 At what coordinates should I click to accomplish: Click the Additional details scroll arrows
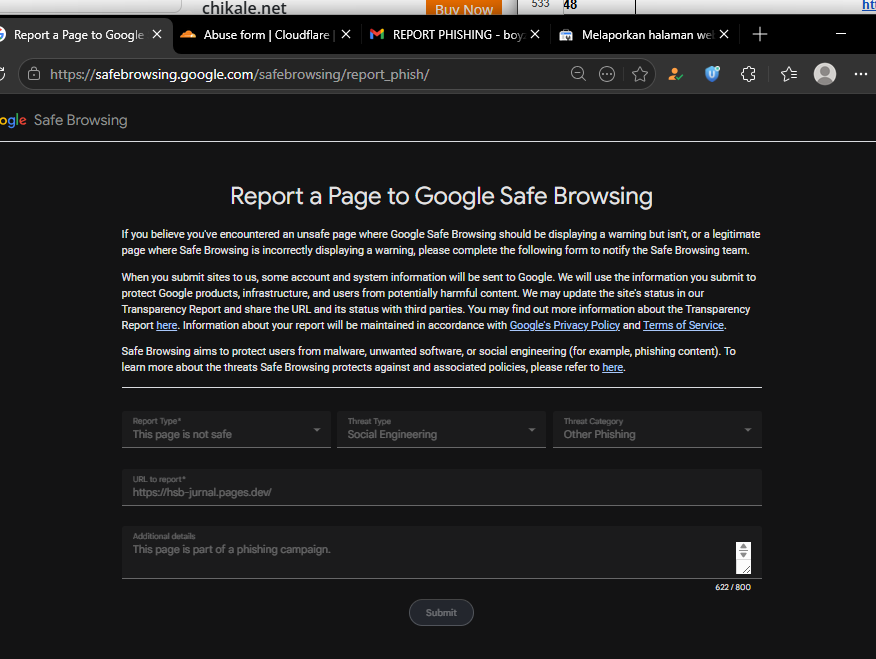(x=743, y=551)
